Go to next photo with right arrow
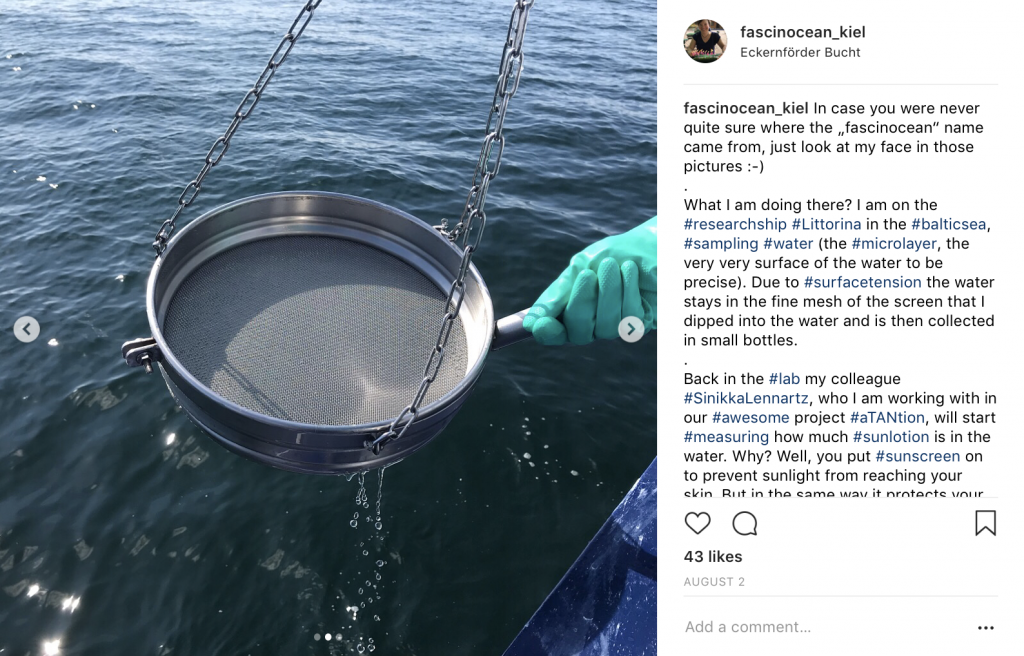Image resolution: width=1024 pixels, height=656 pixels. coord(631,329)
